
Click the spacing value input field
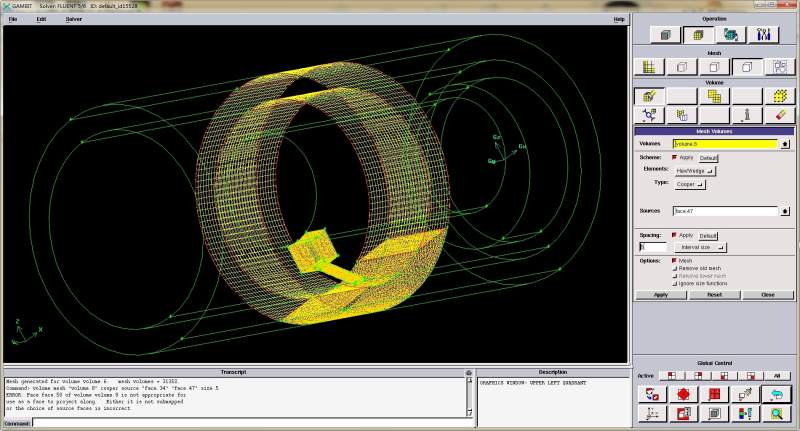(653, 247)
